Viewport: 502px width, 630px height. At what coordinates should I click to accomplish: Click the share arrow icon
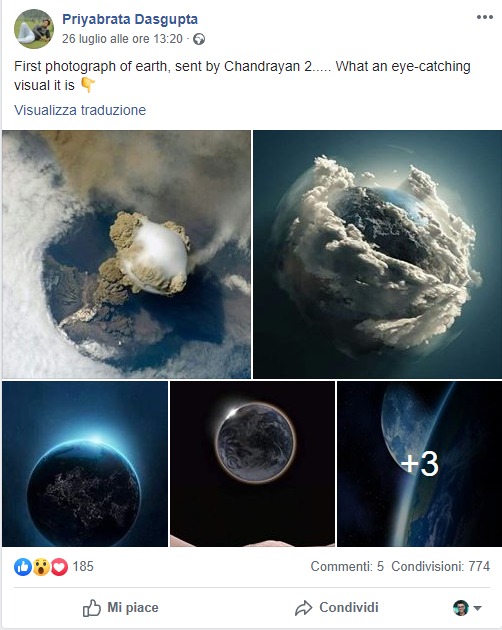pyautogui.click(x=303, y=608)
